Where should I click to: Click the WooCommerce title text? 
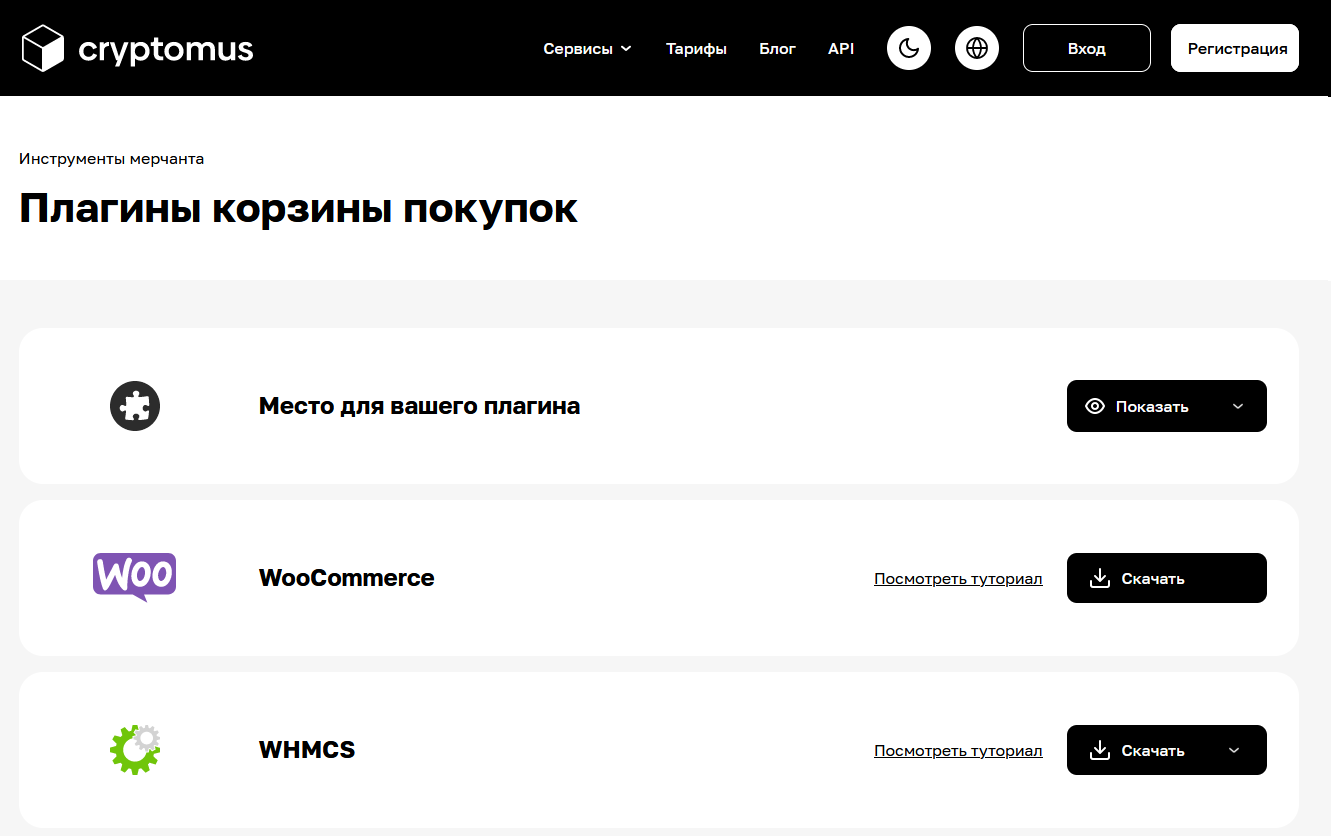pos(346,578)
